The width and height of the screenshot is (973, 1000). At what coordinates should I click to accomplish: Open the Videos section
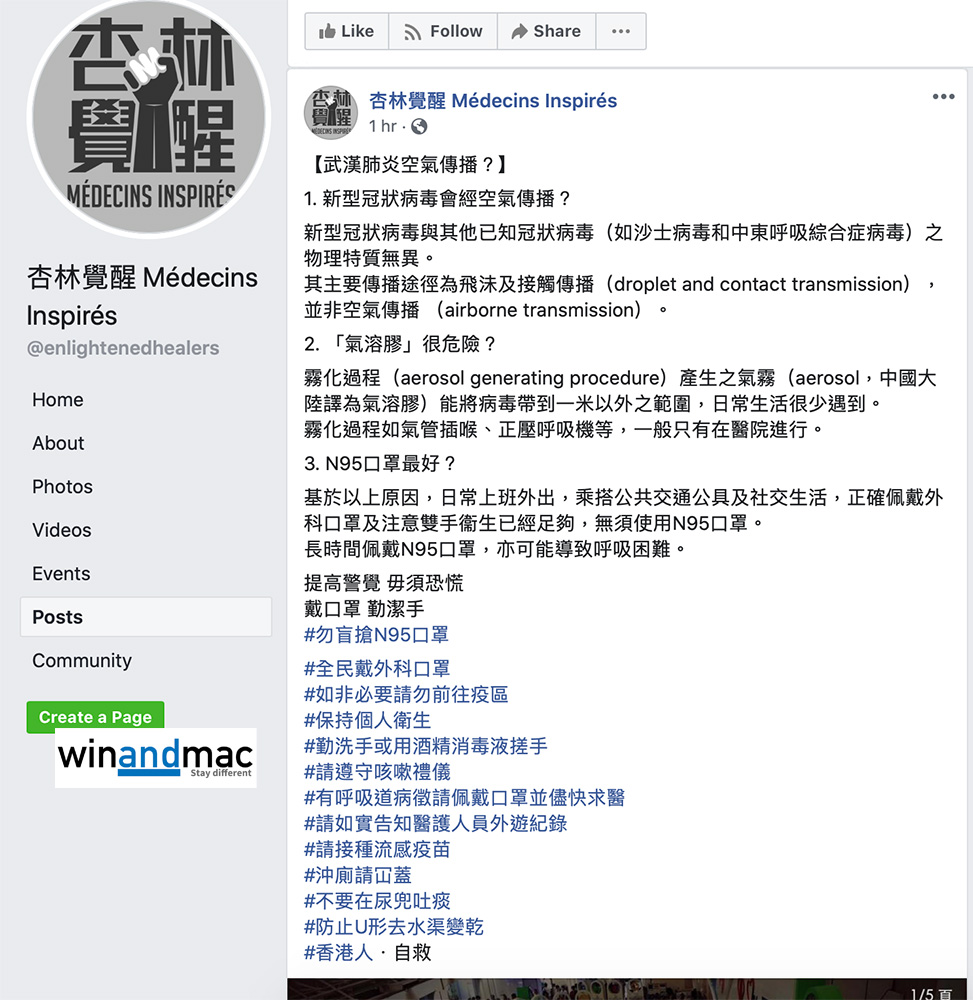[62, 530]
